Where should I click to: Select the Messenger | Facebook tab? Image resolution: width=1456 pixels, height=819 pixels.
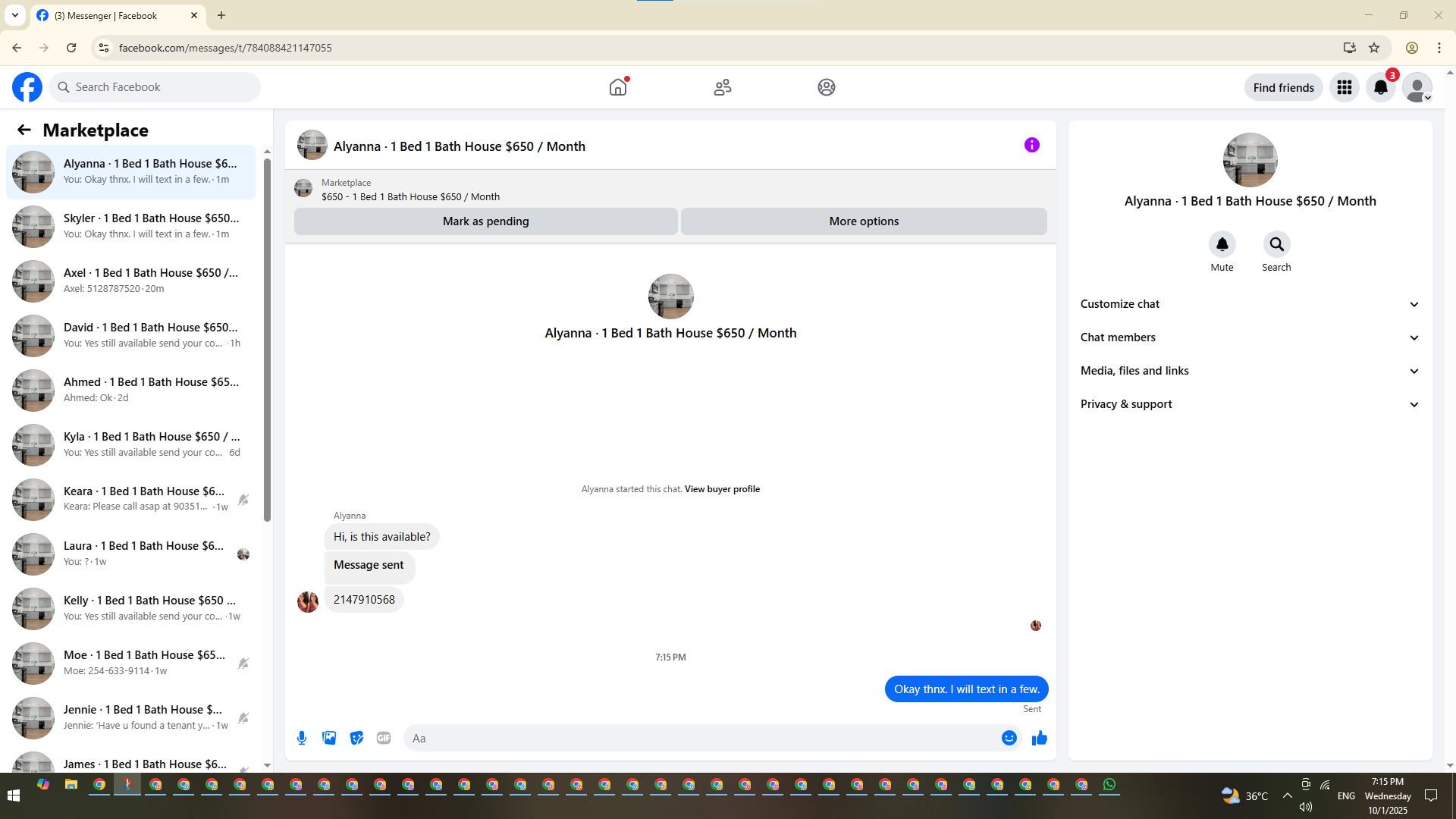coord(118,15)
